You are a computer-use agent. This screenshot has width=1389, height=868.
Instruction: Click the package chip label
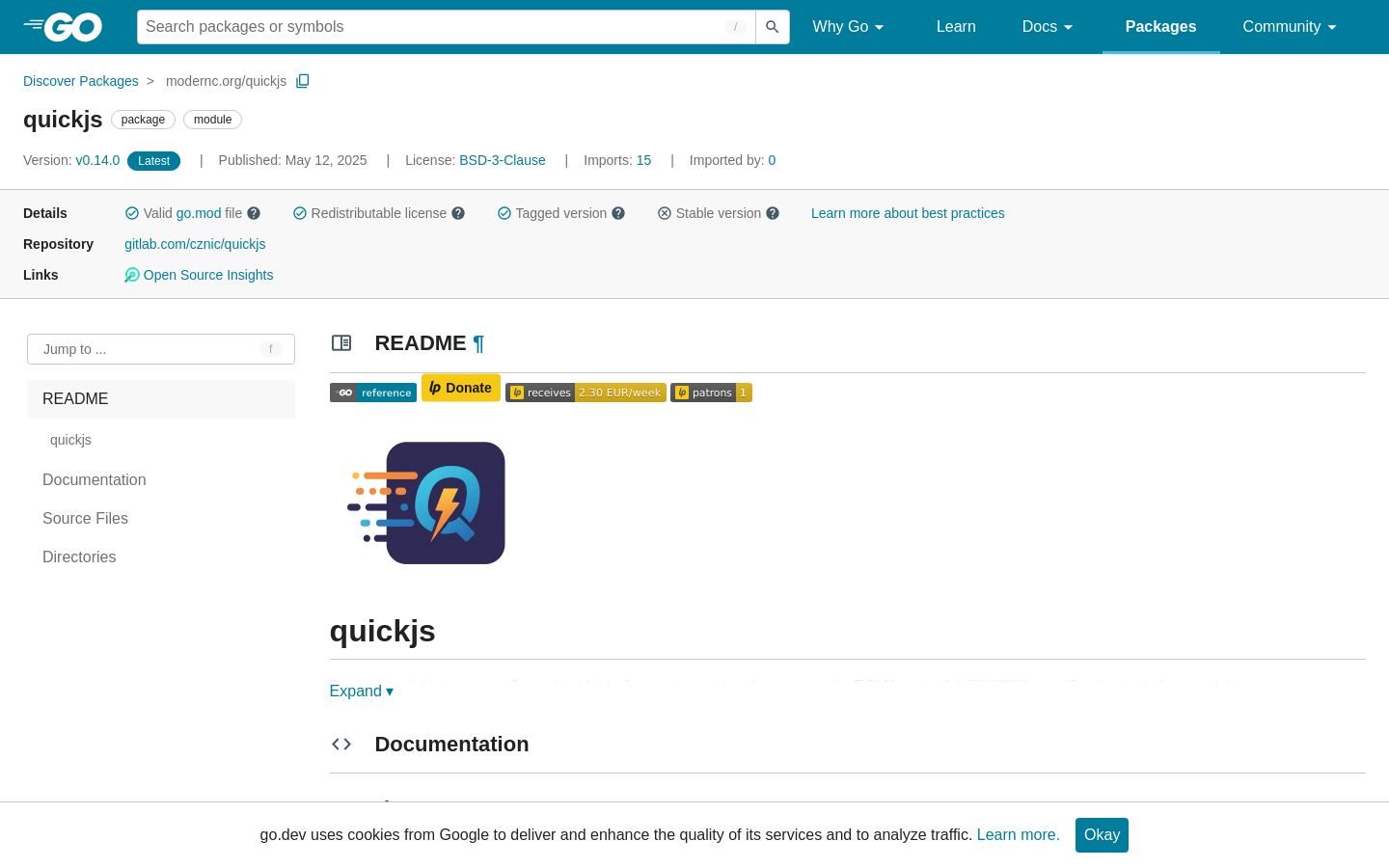point(143,120)
